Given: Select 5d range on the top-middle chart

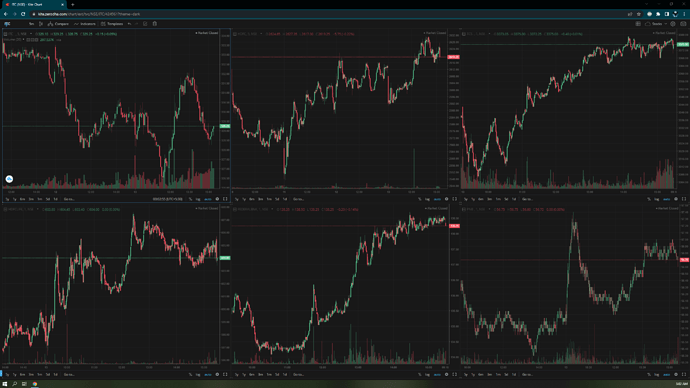Looking at the screenshot, I should click(277, 199).
